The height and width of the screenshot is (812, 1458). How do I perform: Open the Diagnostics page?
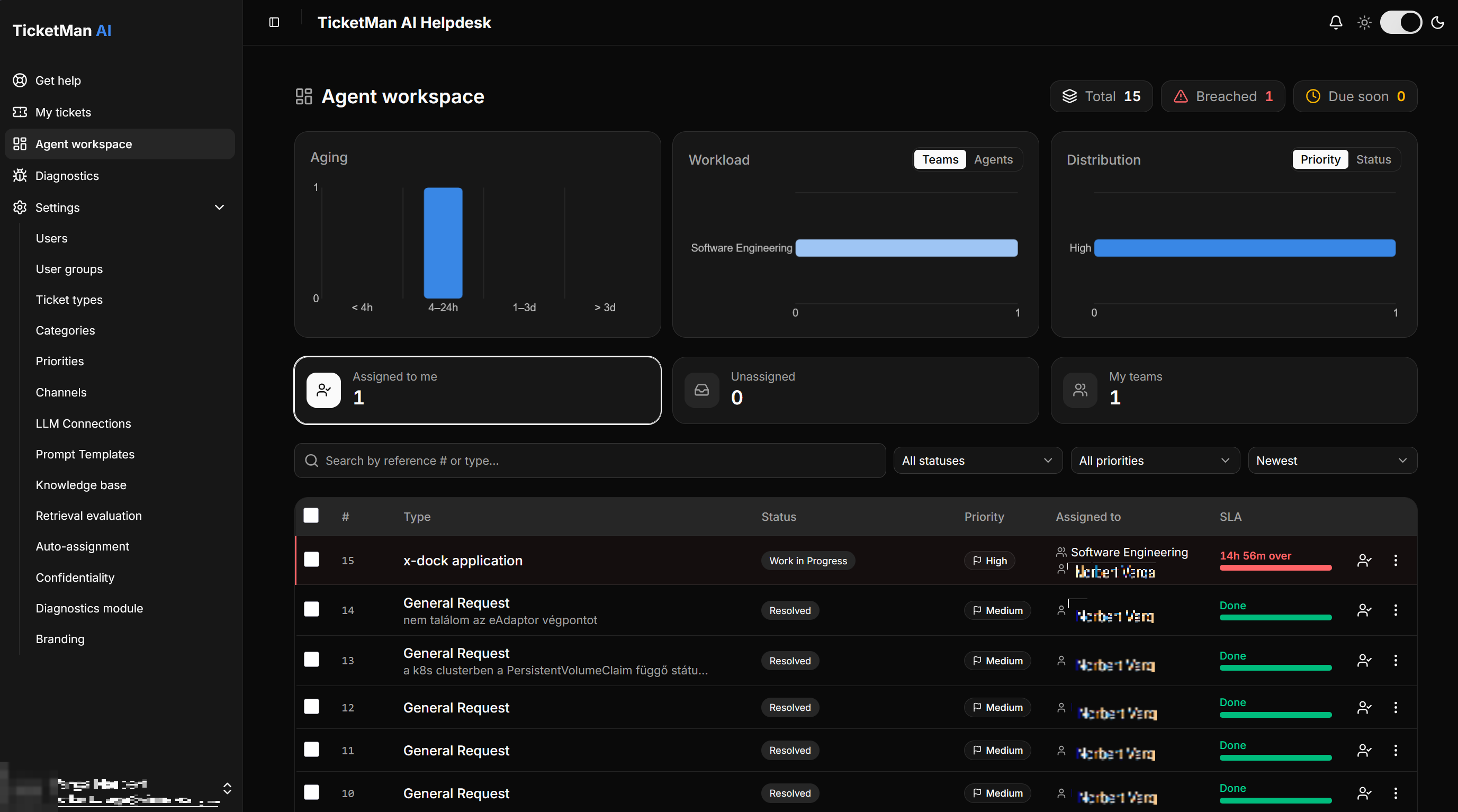click(x=120, y=175)
